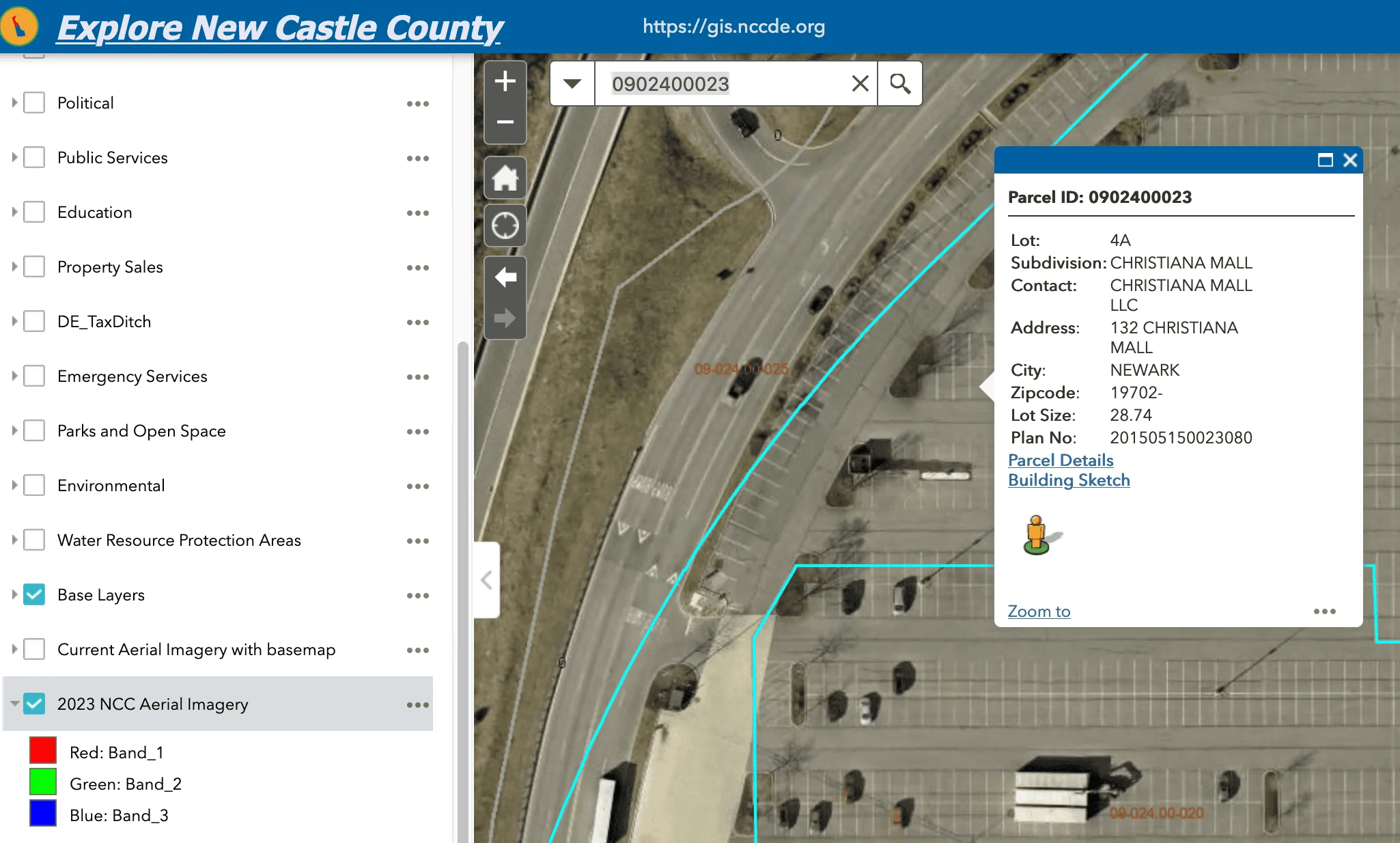Enable Water Resource Protection Areas checkbox
The height and width of the screenshot is (843, 1400).
(x=34, y=540)
